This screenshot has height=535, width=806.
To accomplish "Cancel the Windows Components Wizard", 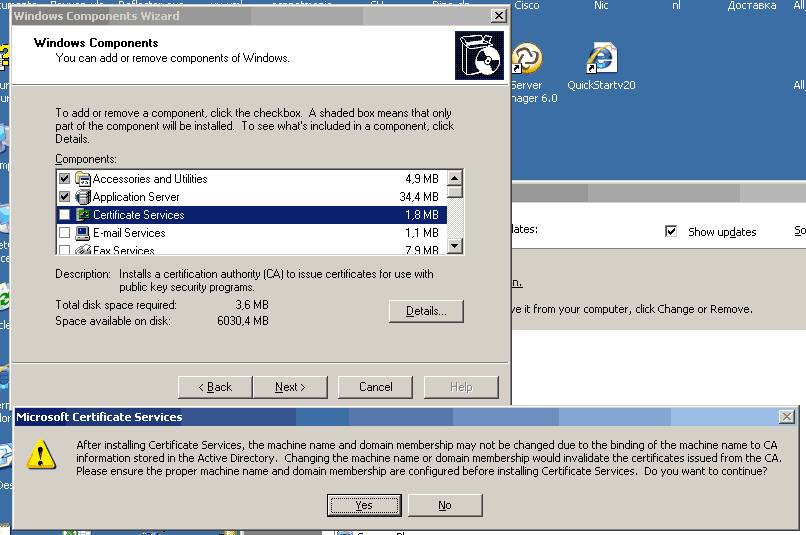I will pos(375,387).
